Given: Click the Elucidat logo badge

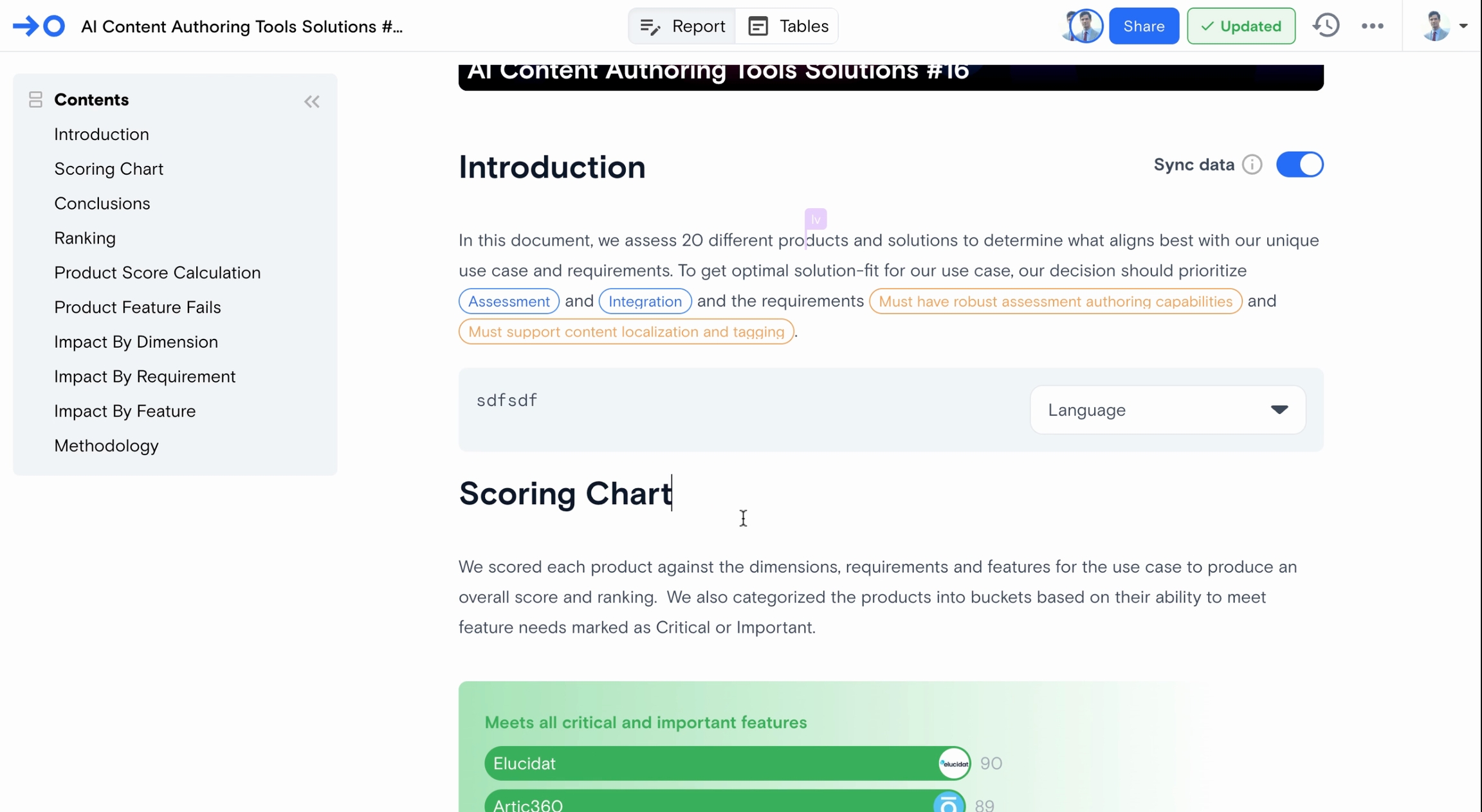Looking at the screenshot, I should pyautogui.click(x=954, y=764).
